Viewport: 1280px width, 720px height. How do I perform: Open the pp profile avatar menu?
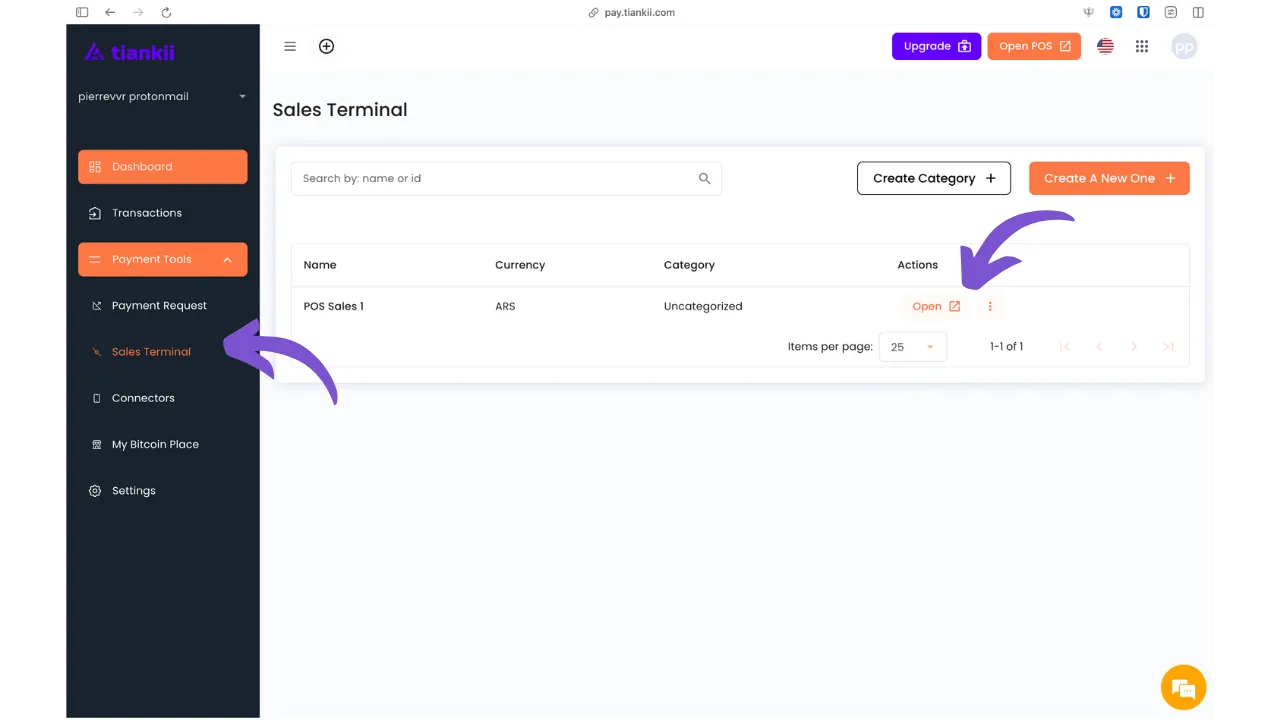click(1184, 46)
